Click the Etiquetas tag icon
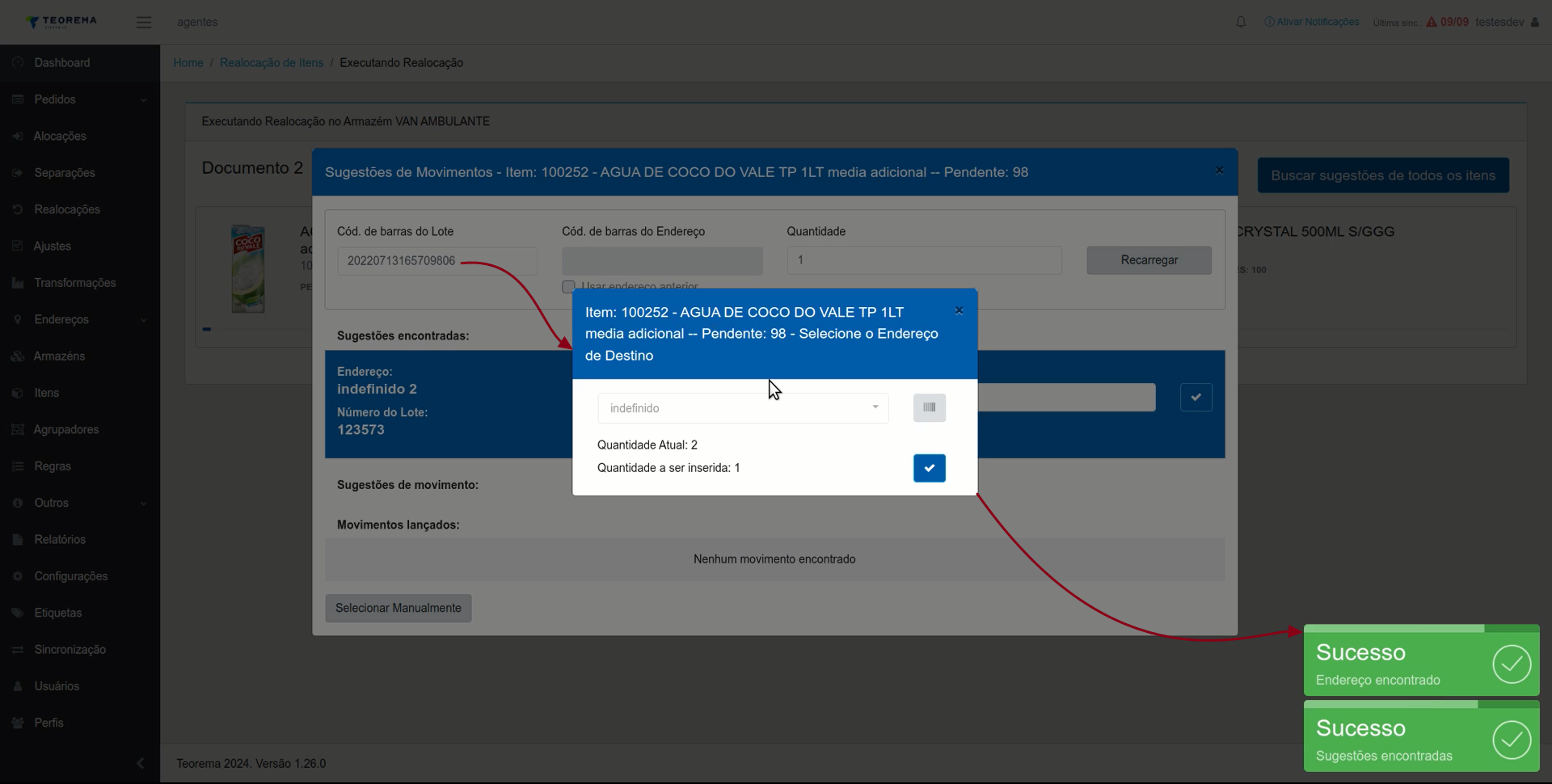Screen dimensions: 1552x784 [18, 613]
